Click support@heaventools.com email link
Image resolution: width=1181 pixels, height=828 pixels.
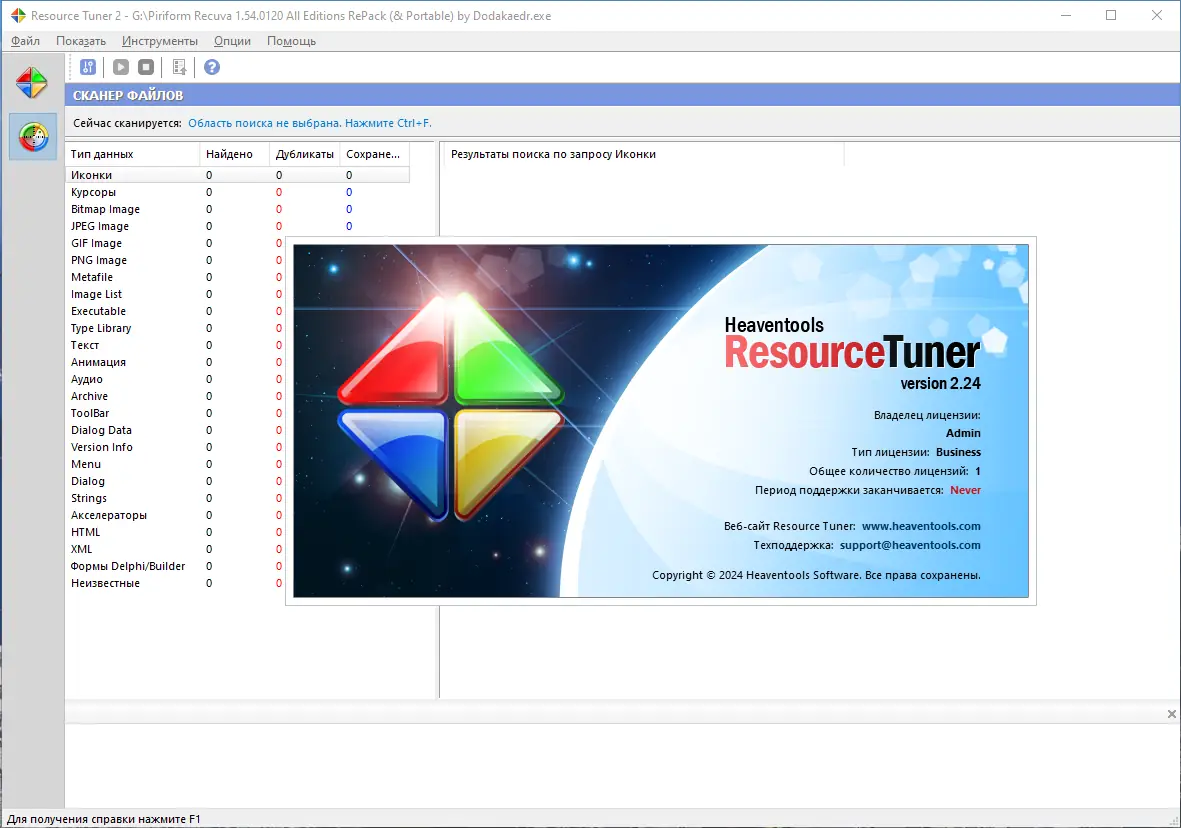click(x=910, y=545)
